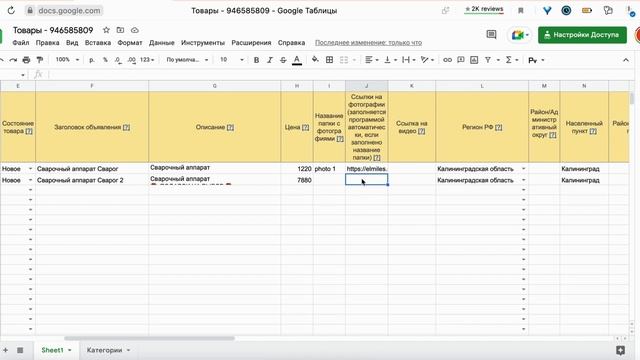Toggle bold formatting
The image size is (640, 360).
pyautogui.click(x=256, y=60)
